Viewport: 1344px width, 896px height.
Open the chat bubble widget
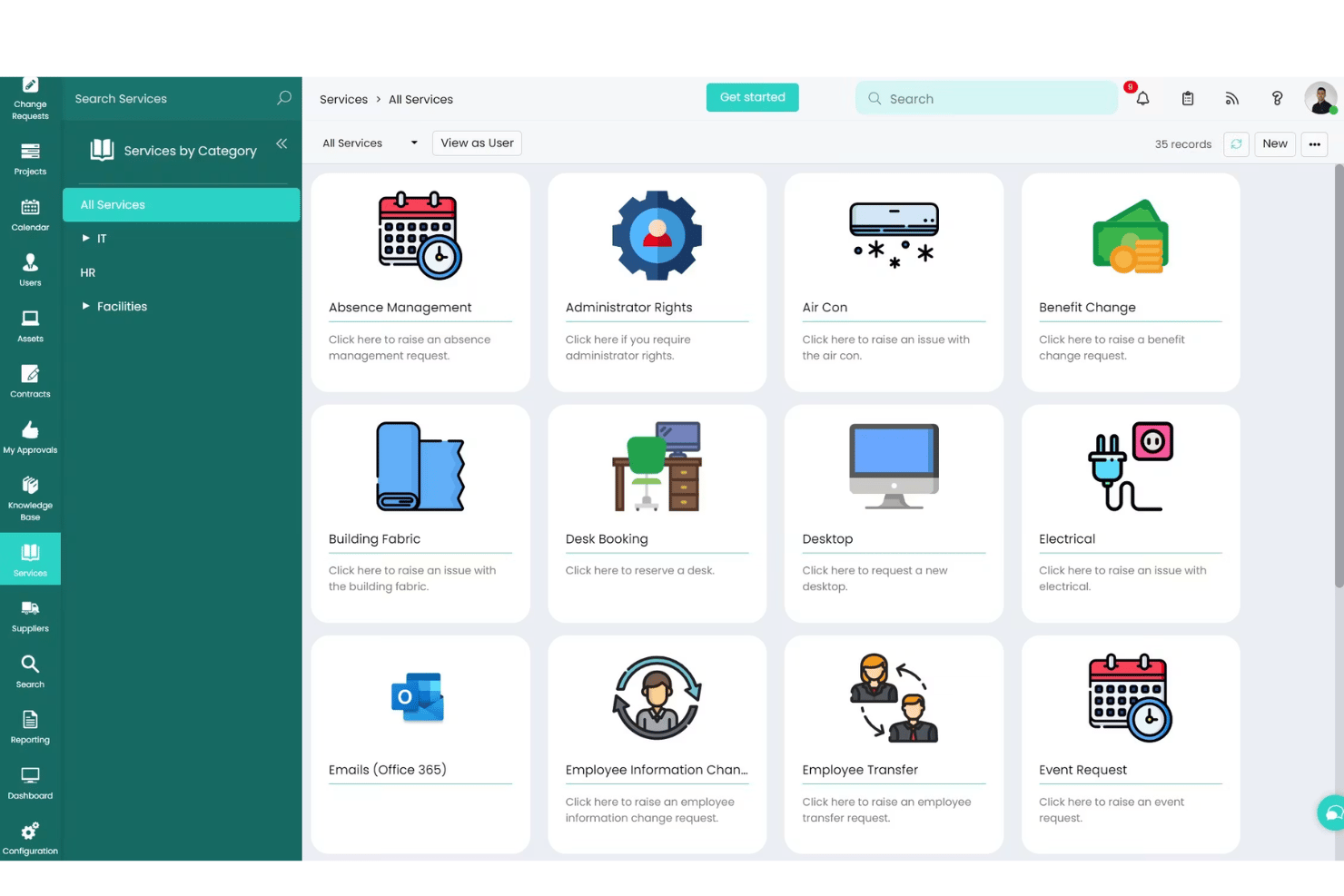tap(1331, 812)
